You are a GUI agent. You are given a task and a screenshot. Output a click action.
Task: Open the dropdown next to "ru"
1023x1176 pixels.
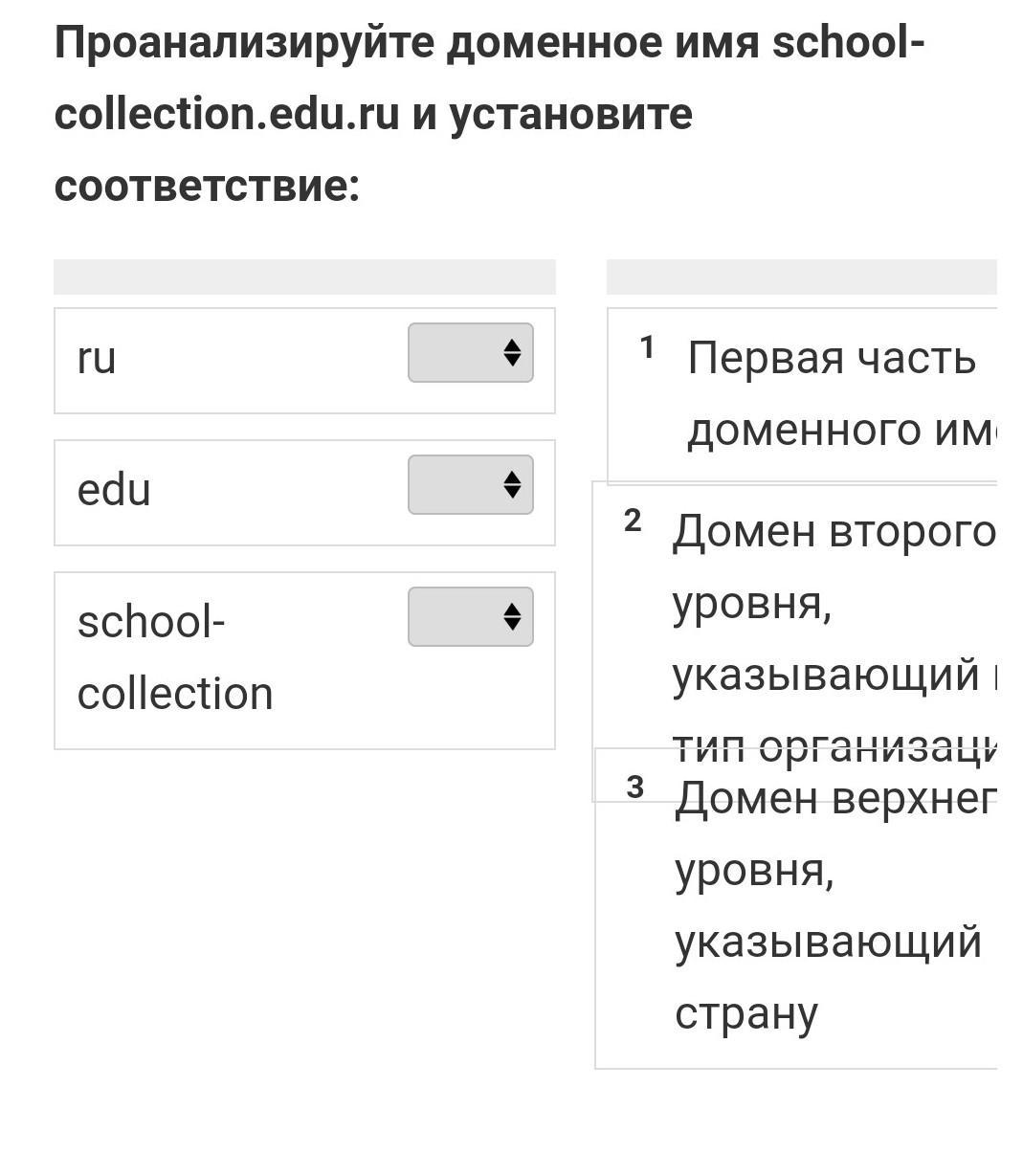click(x=470, y=353)
